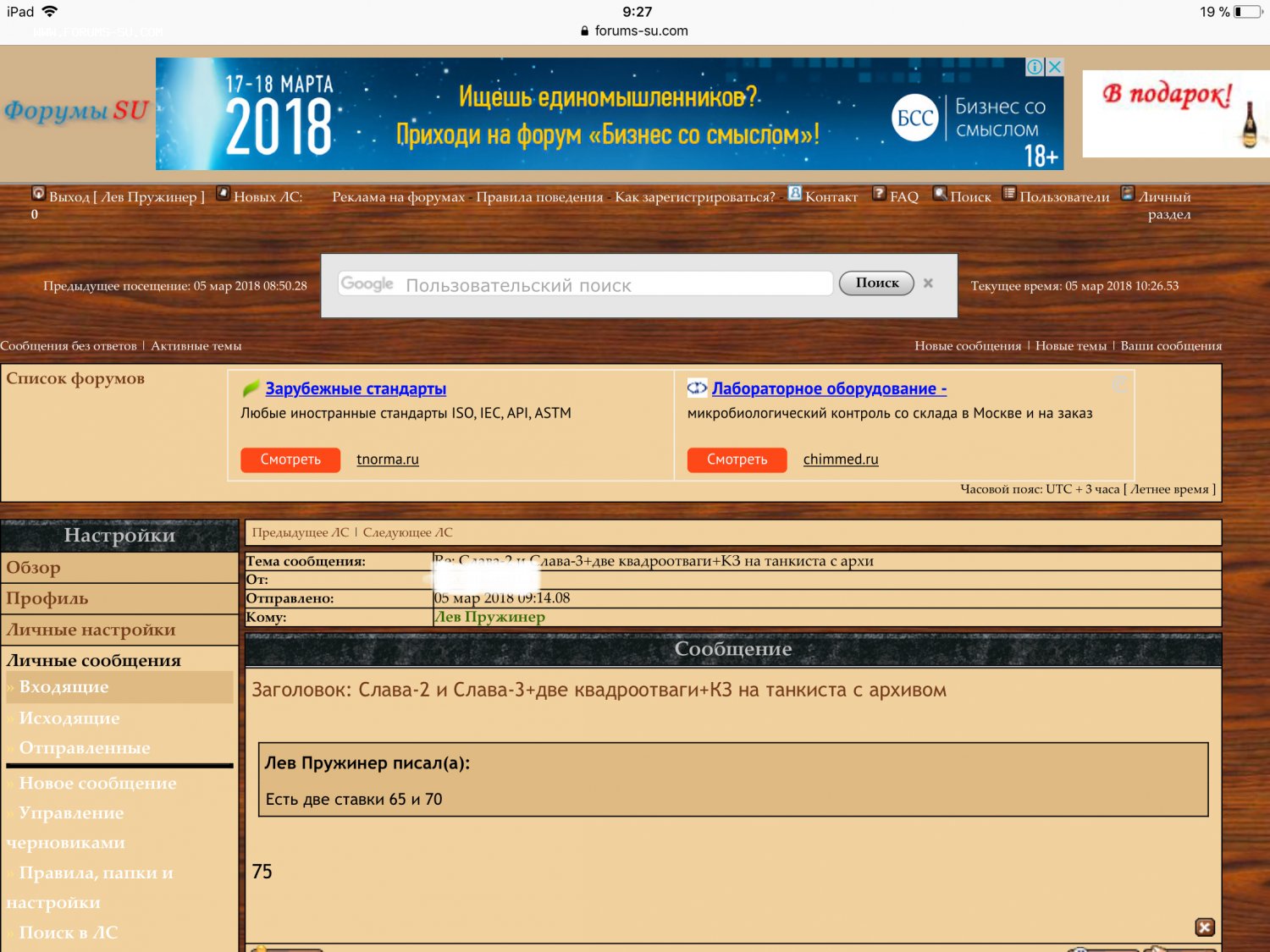Click the ad info icon on banner
This screenshot has height=952, width=1270.
pyautogui.click(x=1035, y=67)
